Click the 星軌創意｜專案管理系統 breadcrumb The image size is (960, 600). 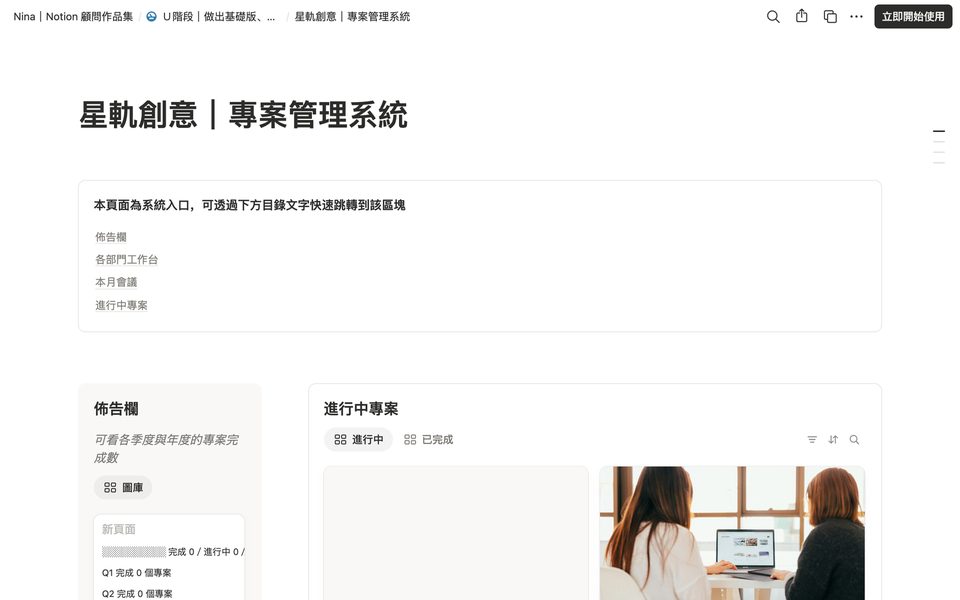[x=352, y=17]
